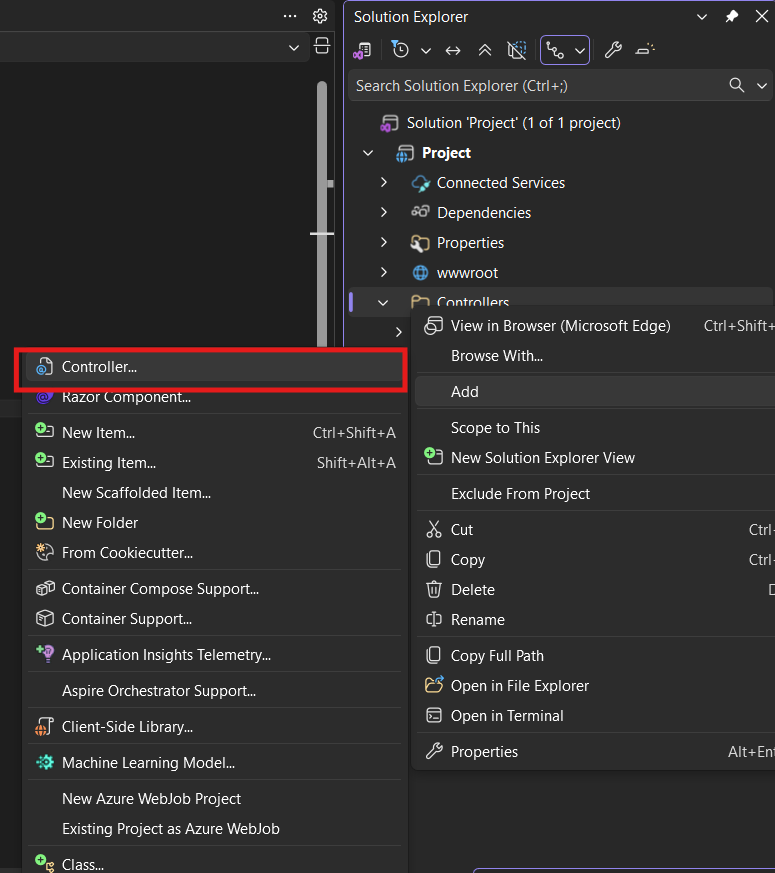
Task: Click the Collapse All toolbar icon
Action: click(x=485, y=50)
